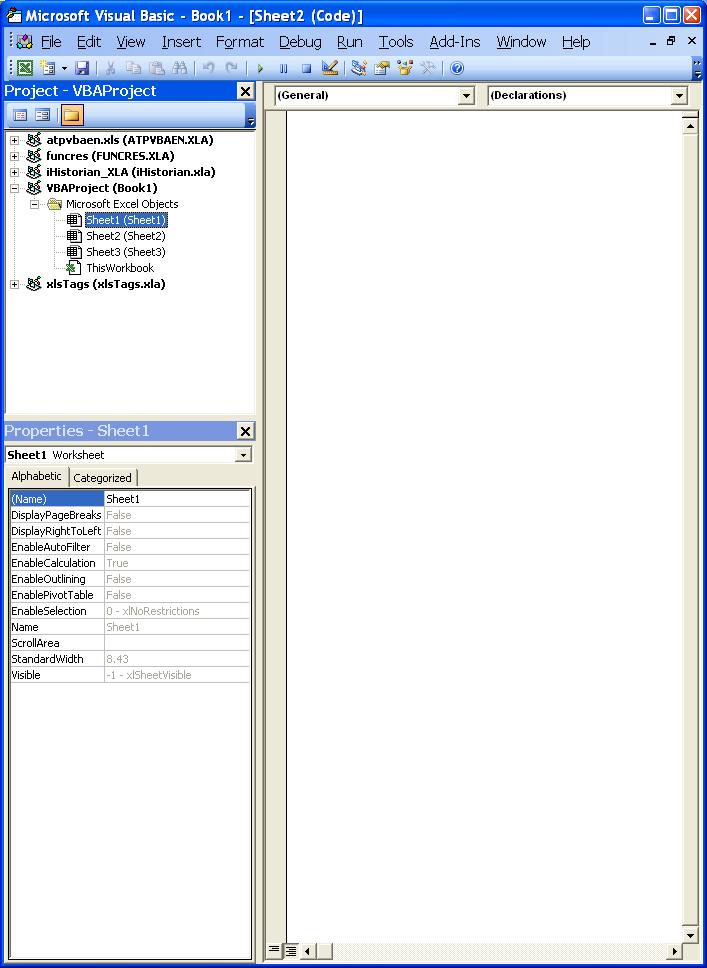Click the Paste clipboard icon
The image size is (707, 968).
(157, 68)
